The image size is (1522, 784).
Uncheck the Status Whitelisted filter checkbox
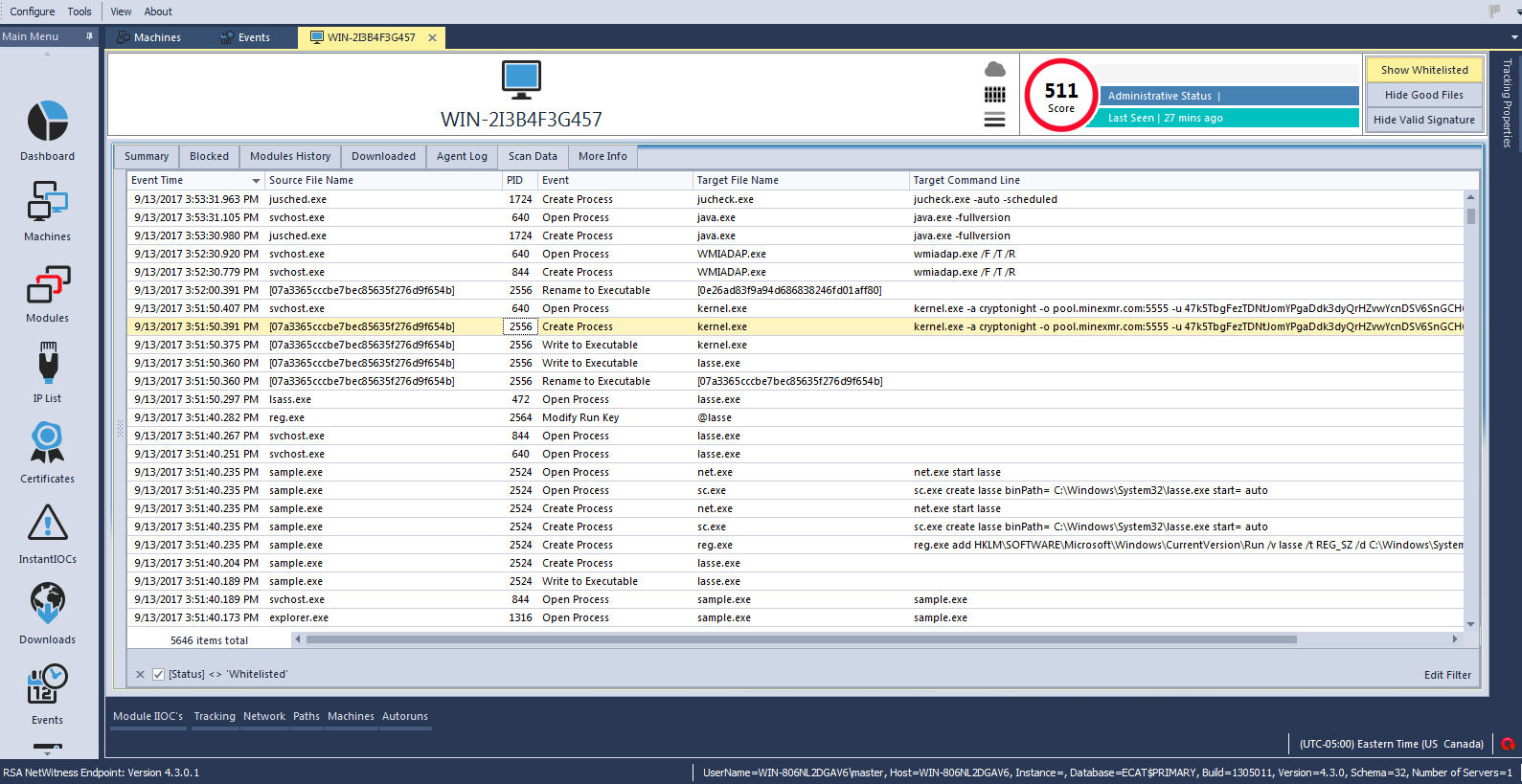coord(159,674)
